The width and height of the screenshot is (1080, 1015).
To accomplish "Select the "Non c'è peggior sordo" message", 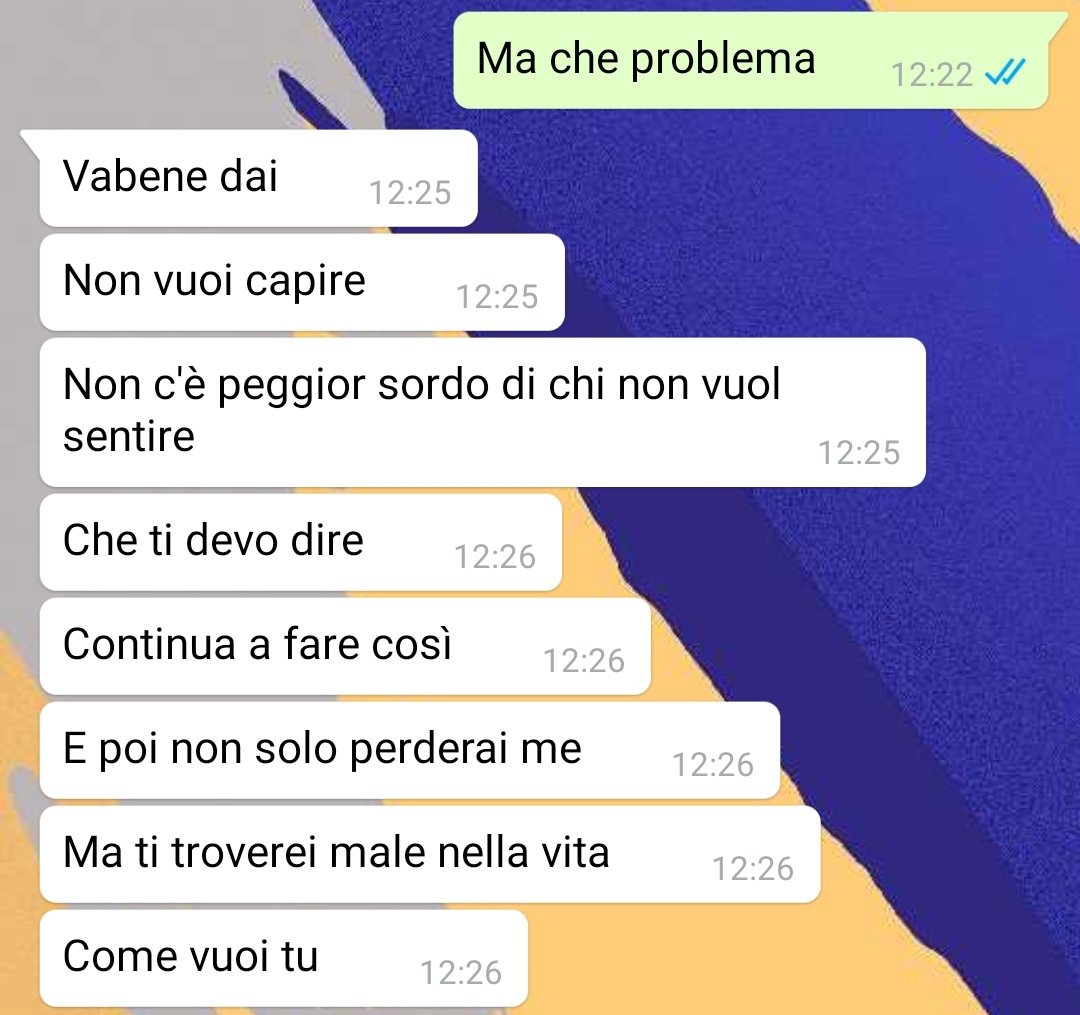I will 483,412.
